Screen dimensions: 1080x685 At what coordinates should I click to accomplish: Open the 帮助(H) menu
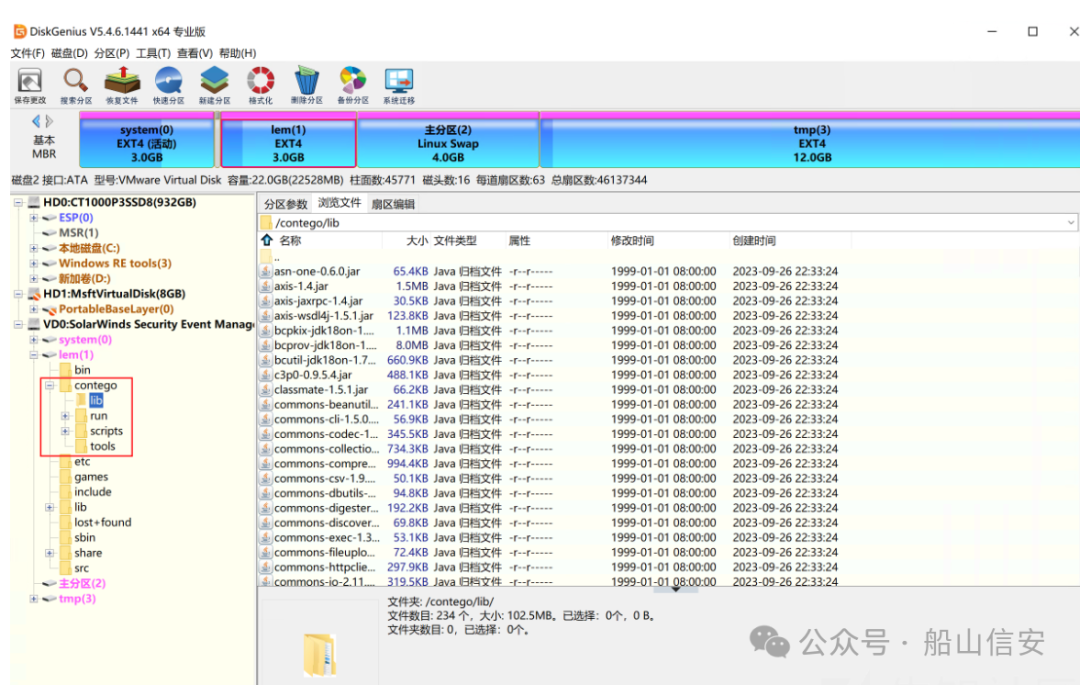(237, 53)
